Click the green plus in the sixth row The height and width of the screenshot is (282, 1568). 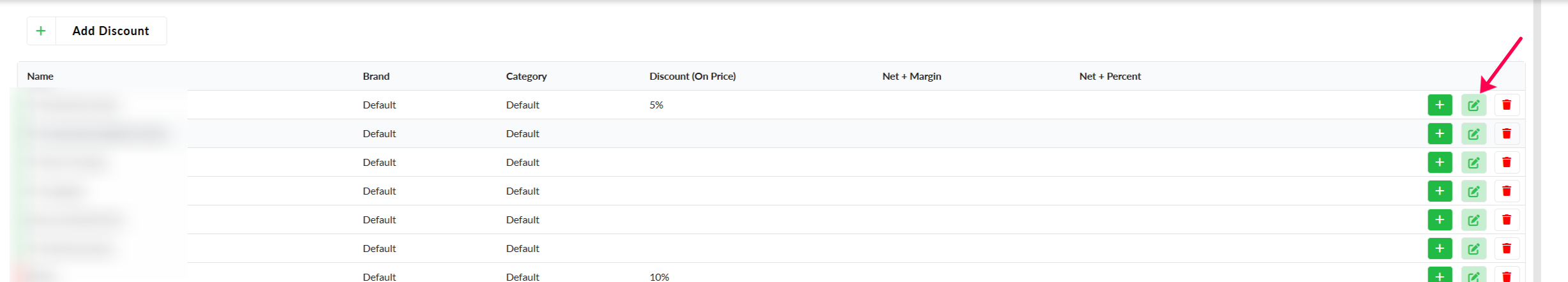pyautogui.click(x=1440, y=249)
